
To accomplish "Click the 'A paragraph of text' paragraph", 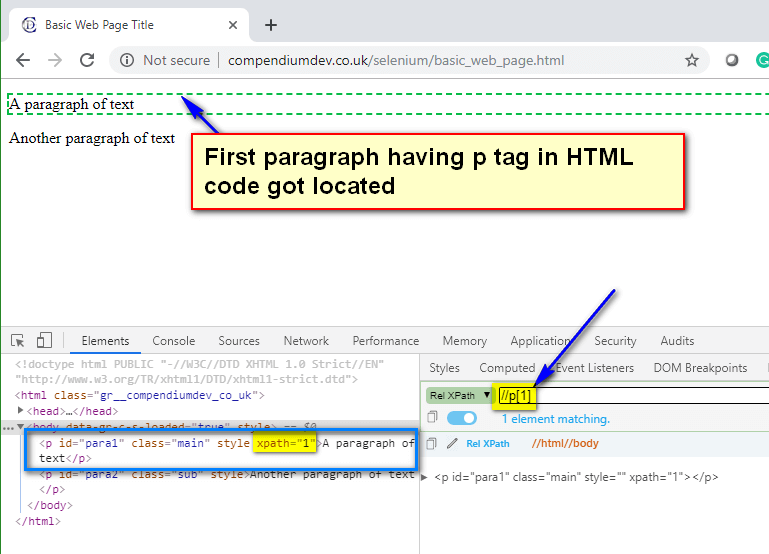I will (x=72, y=104).
